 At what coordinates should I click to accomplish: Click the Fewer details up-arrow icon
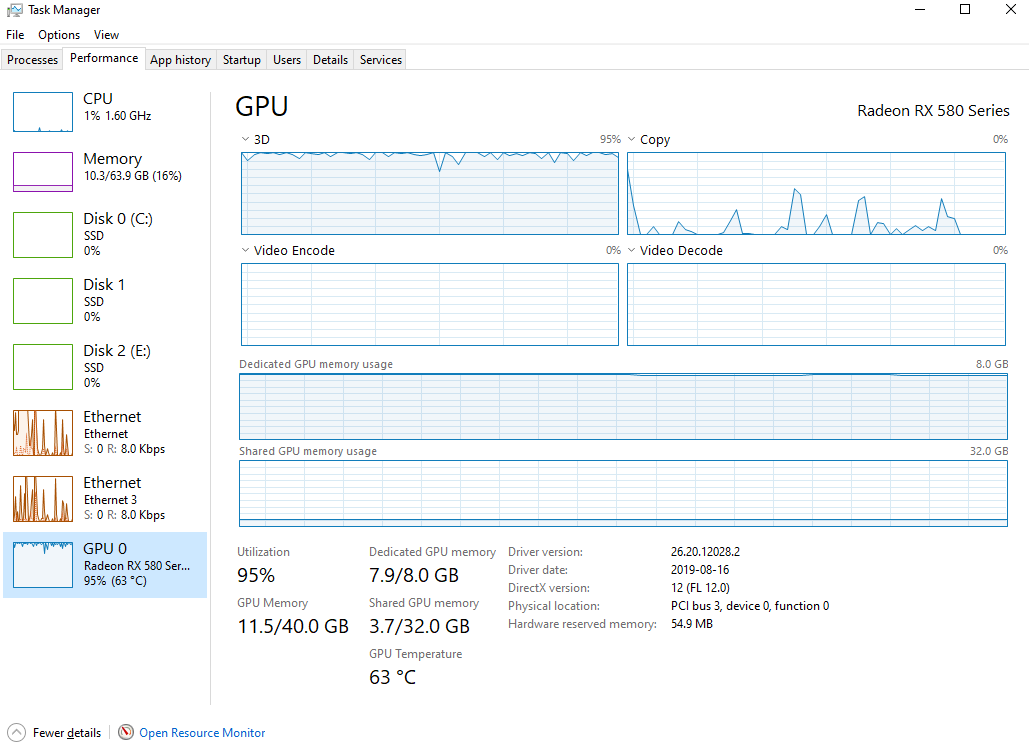coord(16,732)
